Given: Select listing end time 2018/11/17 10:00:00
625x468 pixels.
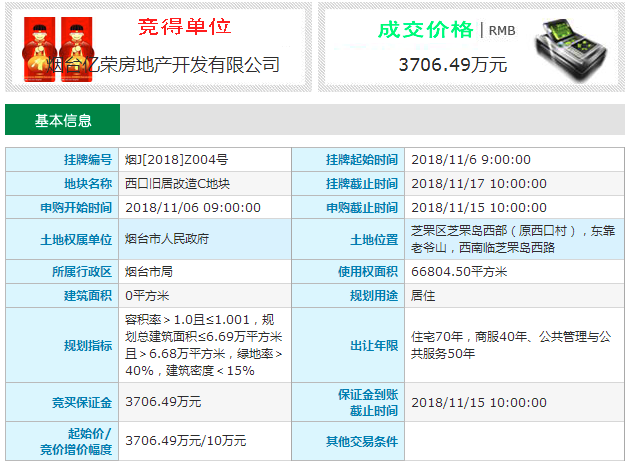Looking at the screenshot, I should click(479, 184).
